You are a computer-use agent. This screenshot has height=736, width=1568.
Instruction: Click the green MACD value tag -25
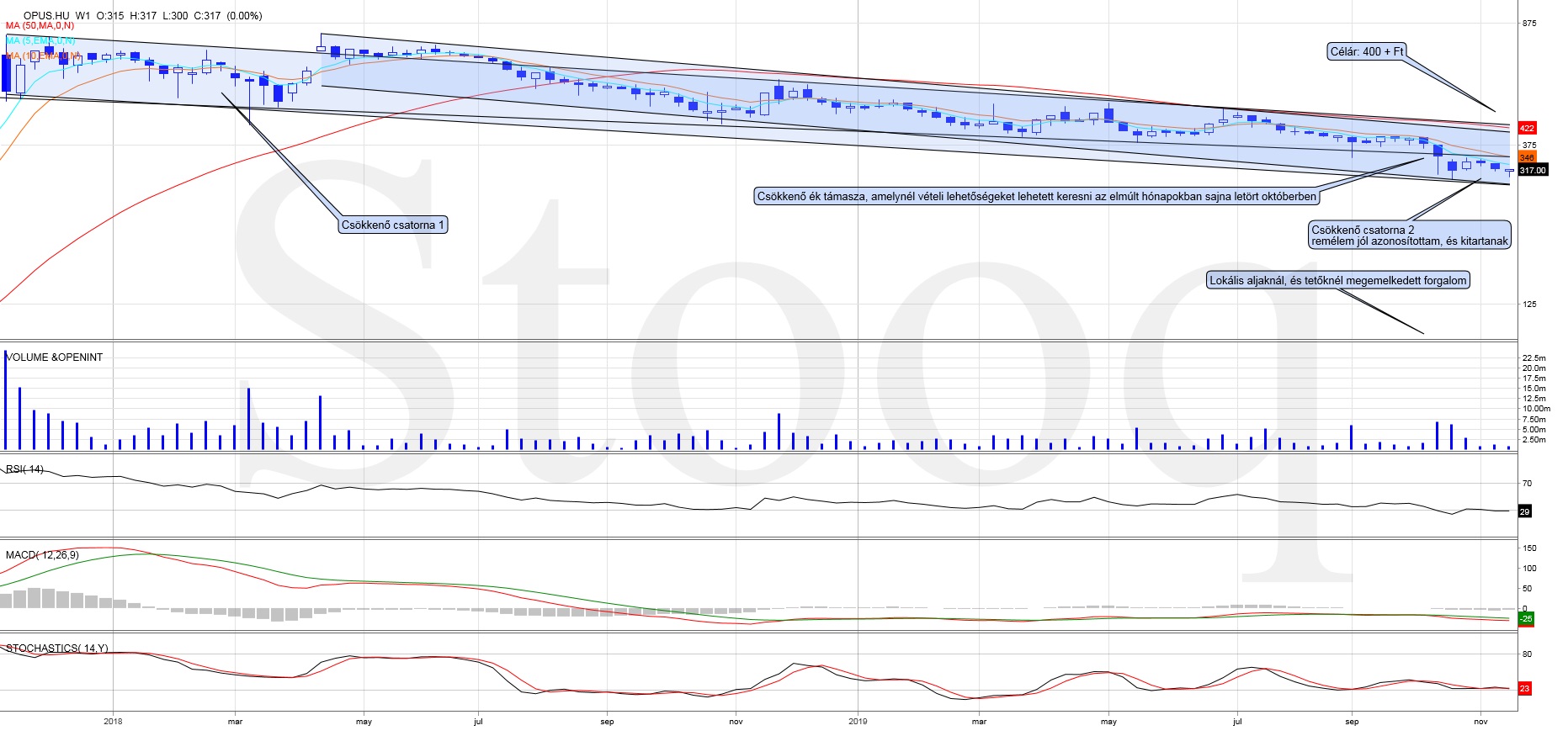[1525, 619]
